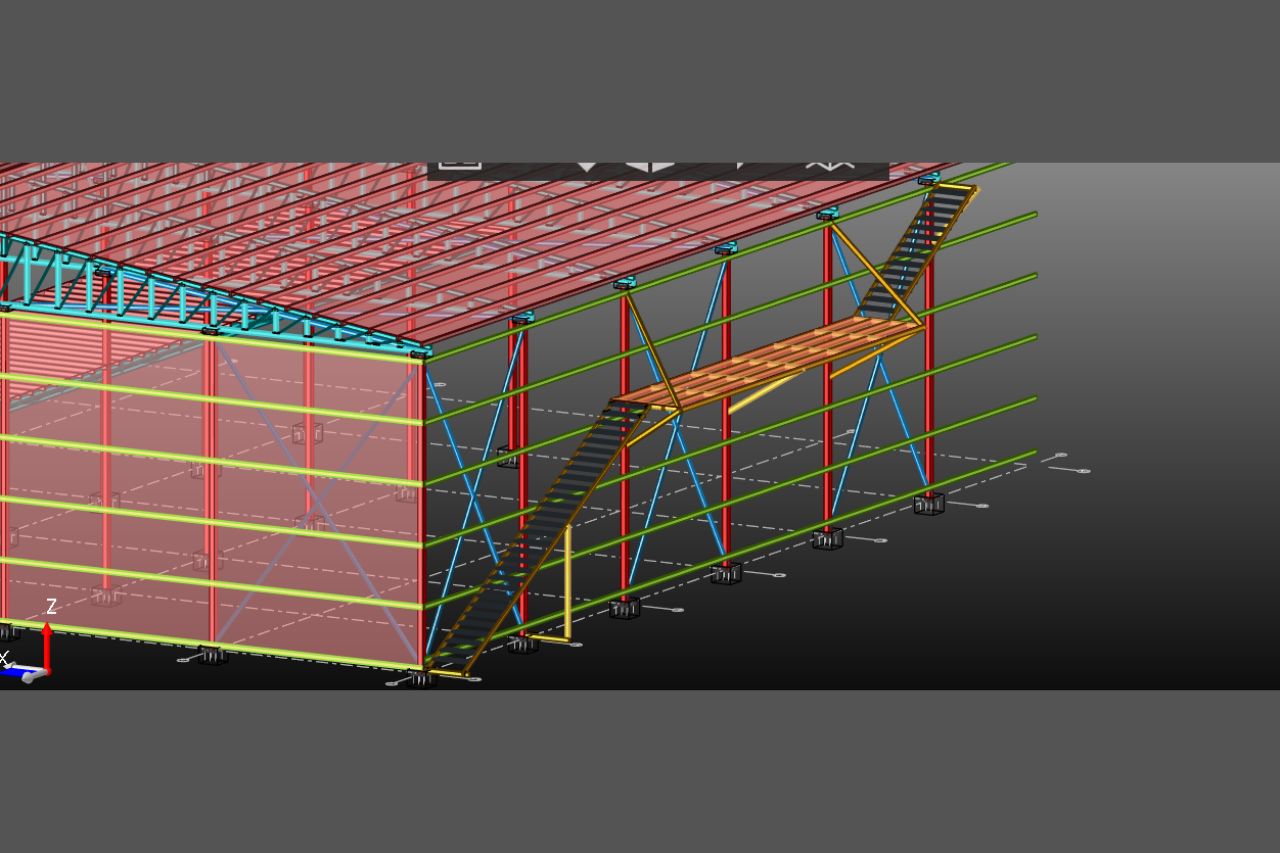Click the red Z axis arrow of the gizmo
The width and height of the screenshot is (1280, 853).
(x=46, y=647)
